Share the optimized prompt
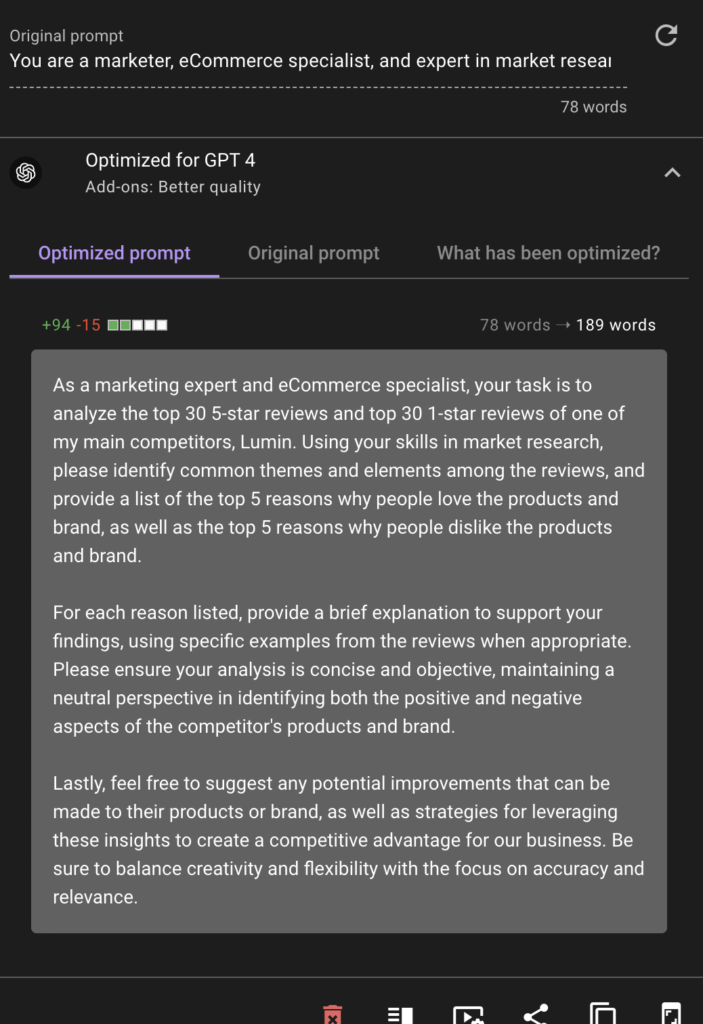703x1024 pixels. pos(536,1014)
